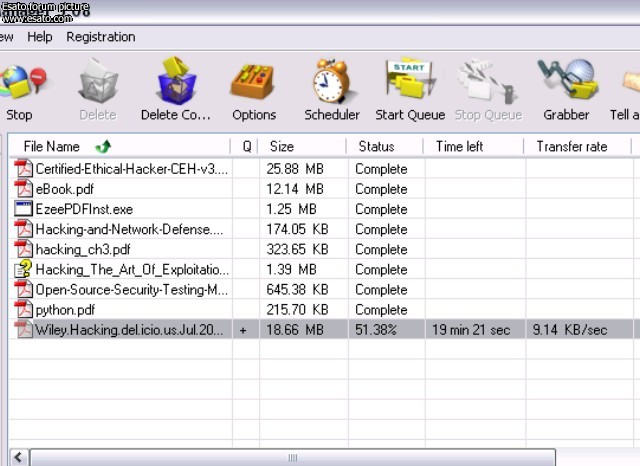This screenshot has width=640, height=466.
Task: Sort by Time left column header
Action: coord(474,146)
